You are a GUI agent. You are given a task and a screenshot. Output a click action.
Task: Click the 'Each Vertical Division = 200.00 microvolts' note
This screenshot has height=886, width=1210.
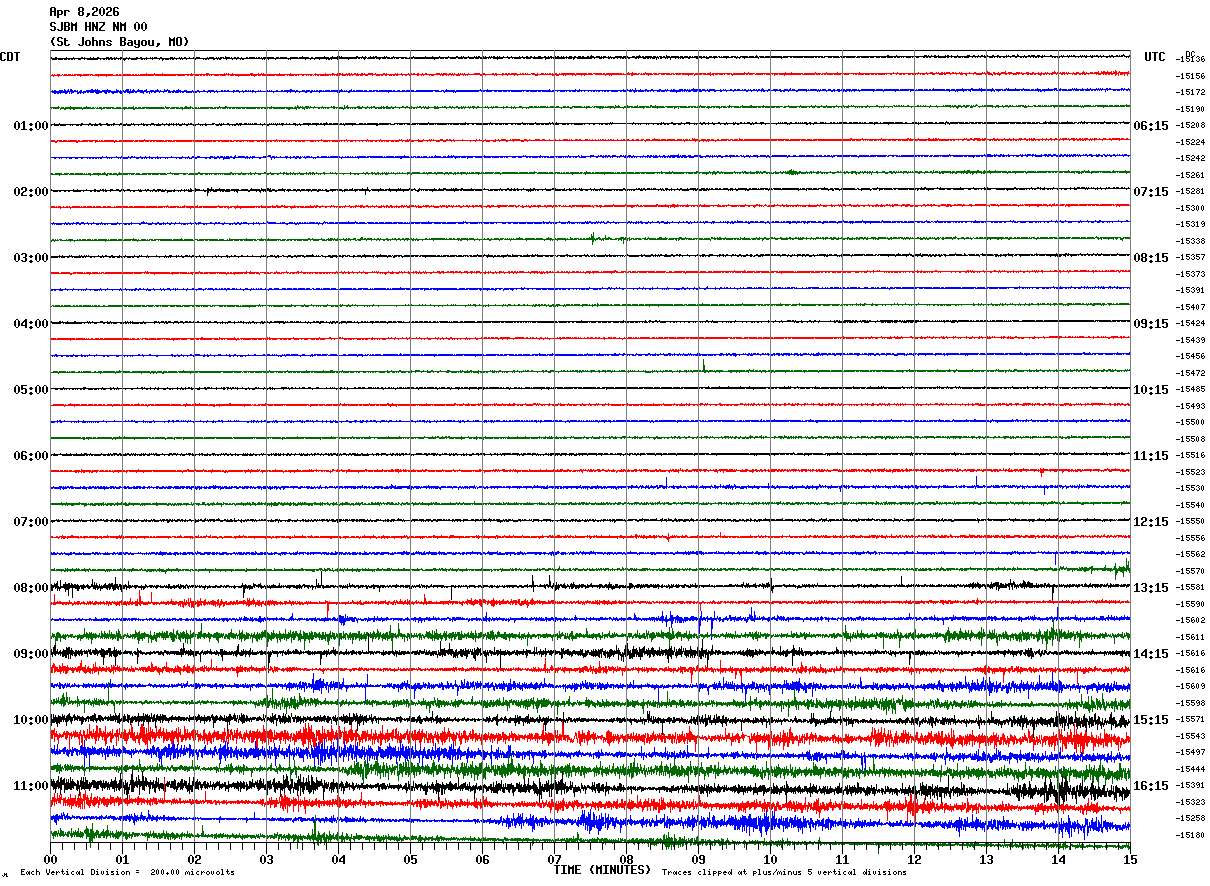click(127, 872)
